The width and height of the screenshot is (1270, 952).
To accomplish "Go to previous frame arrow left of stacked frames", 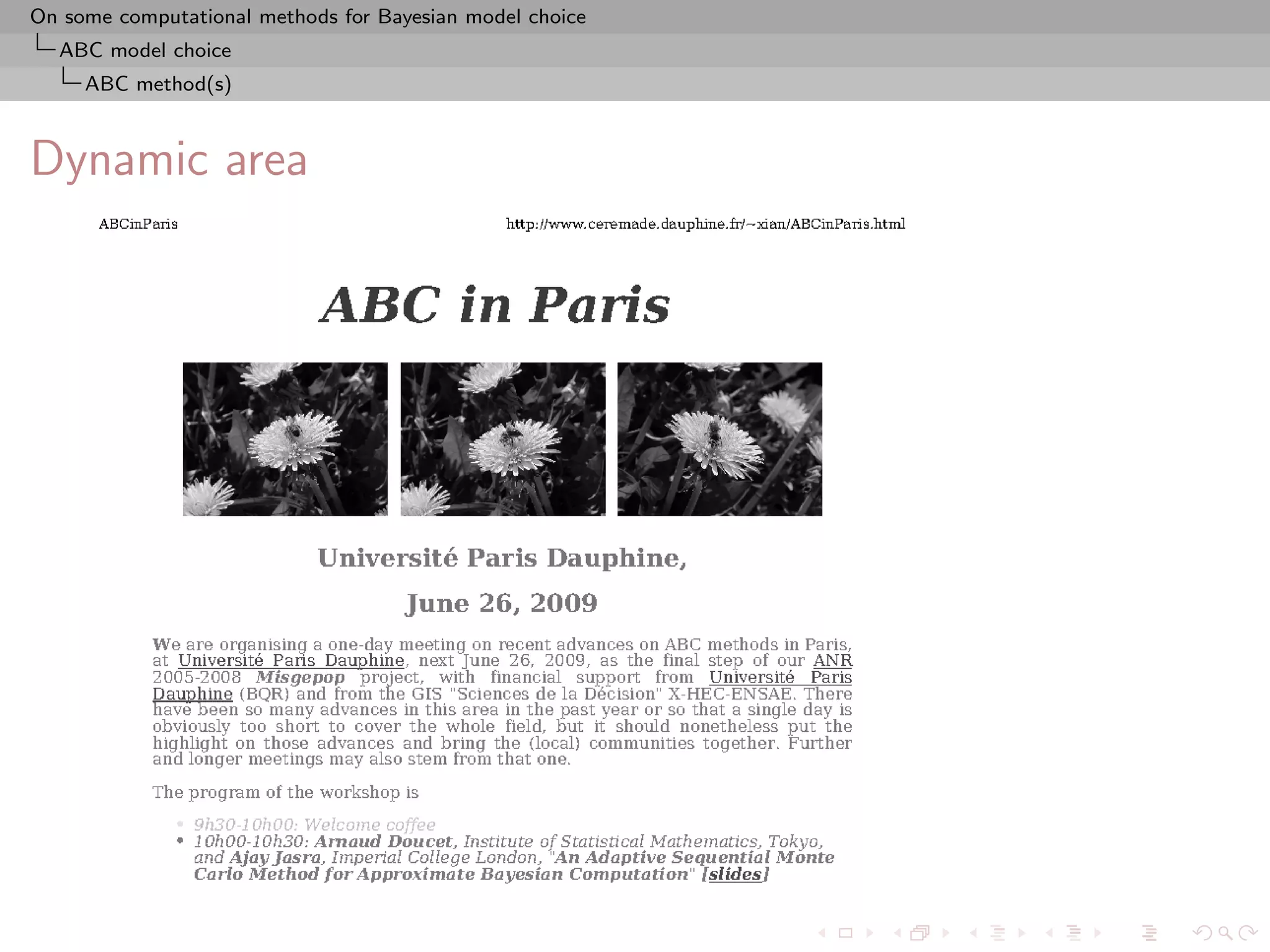I will click(x=897, y=933).
